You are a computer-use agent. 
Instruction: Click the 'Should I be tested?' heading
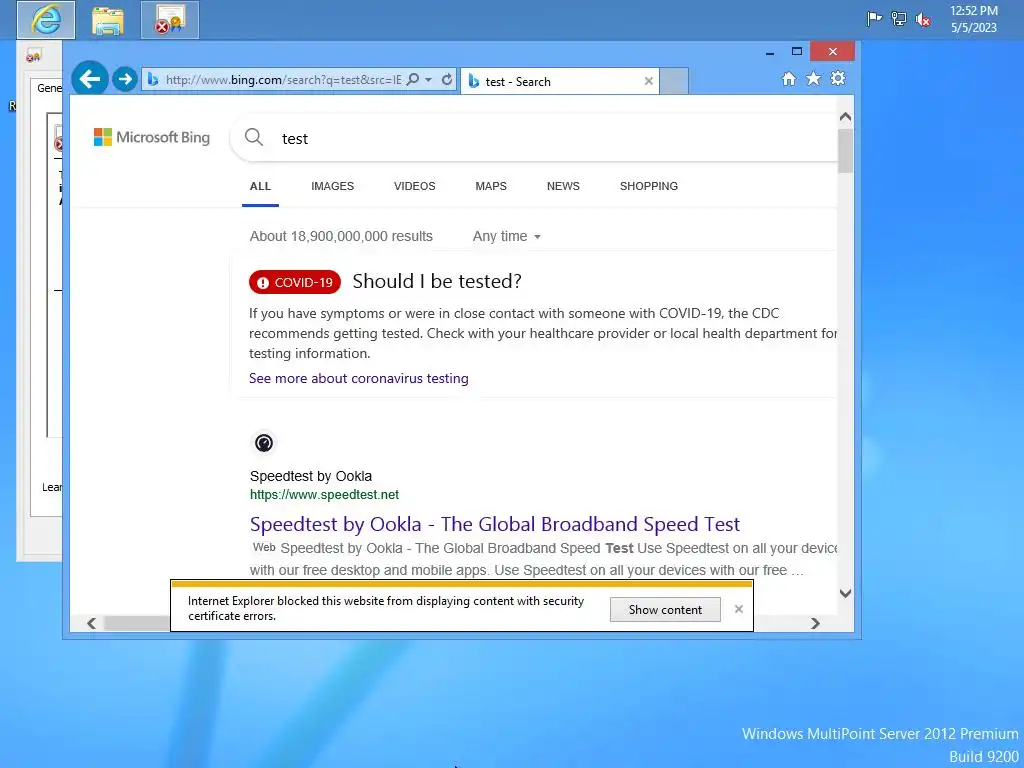click(x=437, y=281)
